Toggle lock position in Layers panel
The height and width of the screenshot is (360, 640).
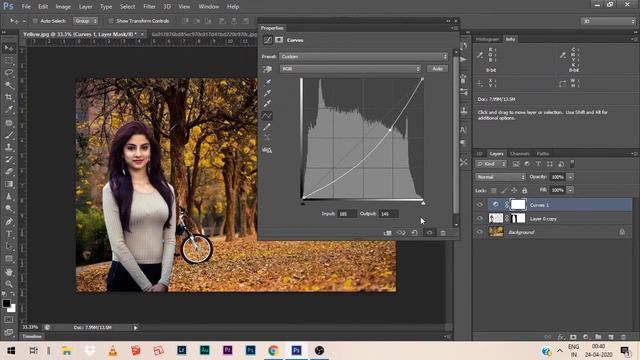click(514, 190)
